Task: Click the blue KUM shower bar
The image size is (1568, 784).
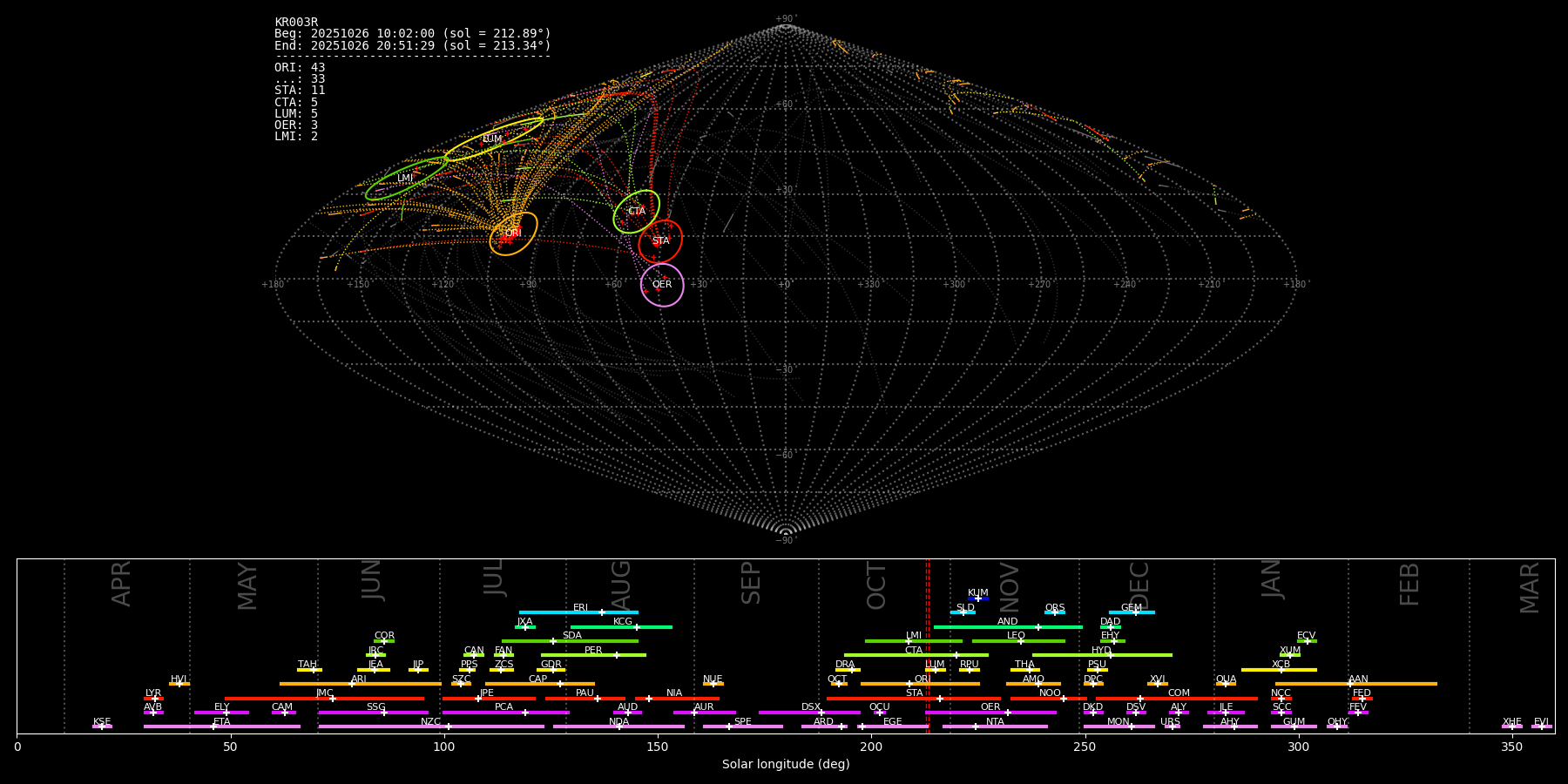Action: (x=978, y=598)
